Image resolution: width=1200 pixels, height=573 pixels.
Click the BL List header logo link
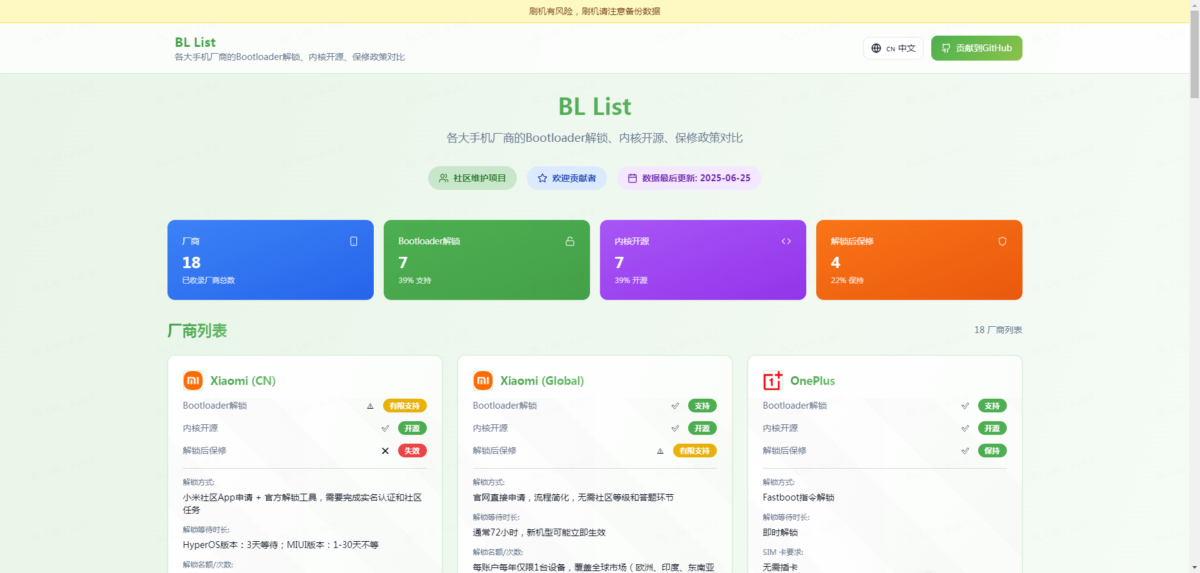pos(195,42)
